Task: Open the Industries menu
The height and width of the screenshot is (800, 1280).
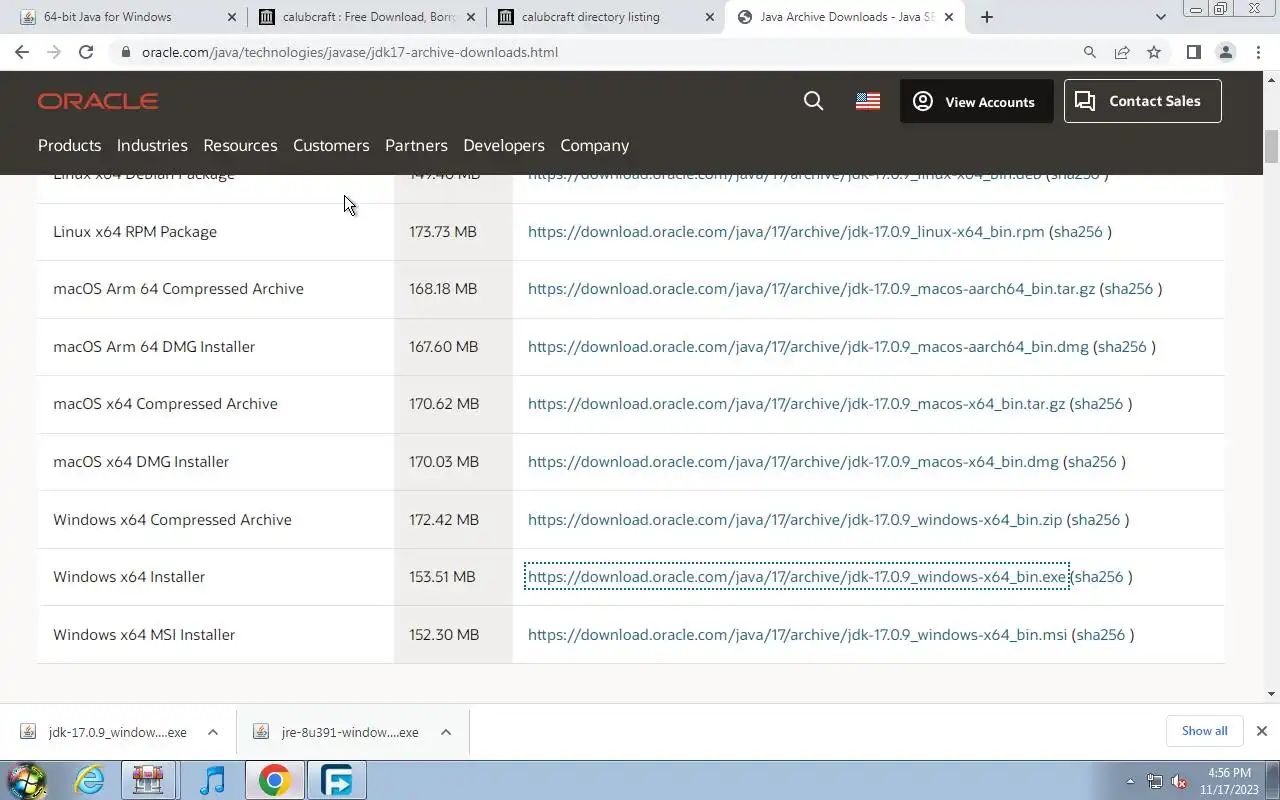Action: [x=152, y=145]
